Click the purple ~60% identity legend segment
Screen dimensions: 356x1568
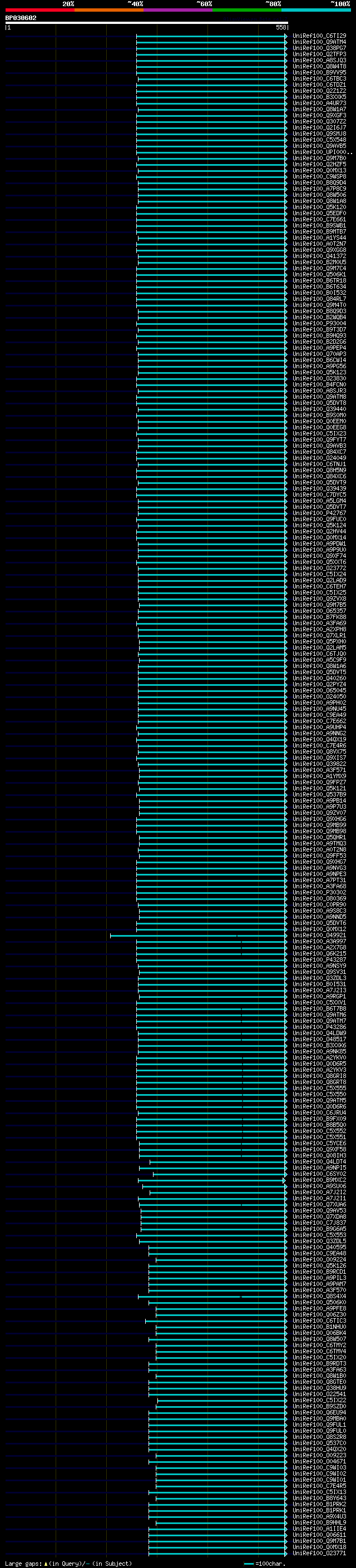(x=177, y=10)
